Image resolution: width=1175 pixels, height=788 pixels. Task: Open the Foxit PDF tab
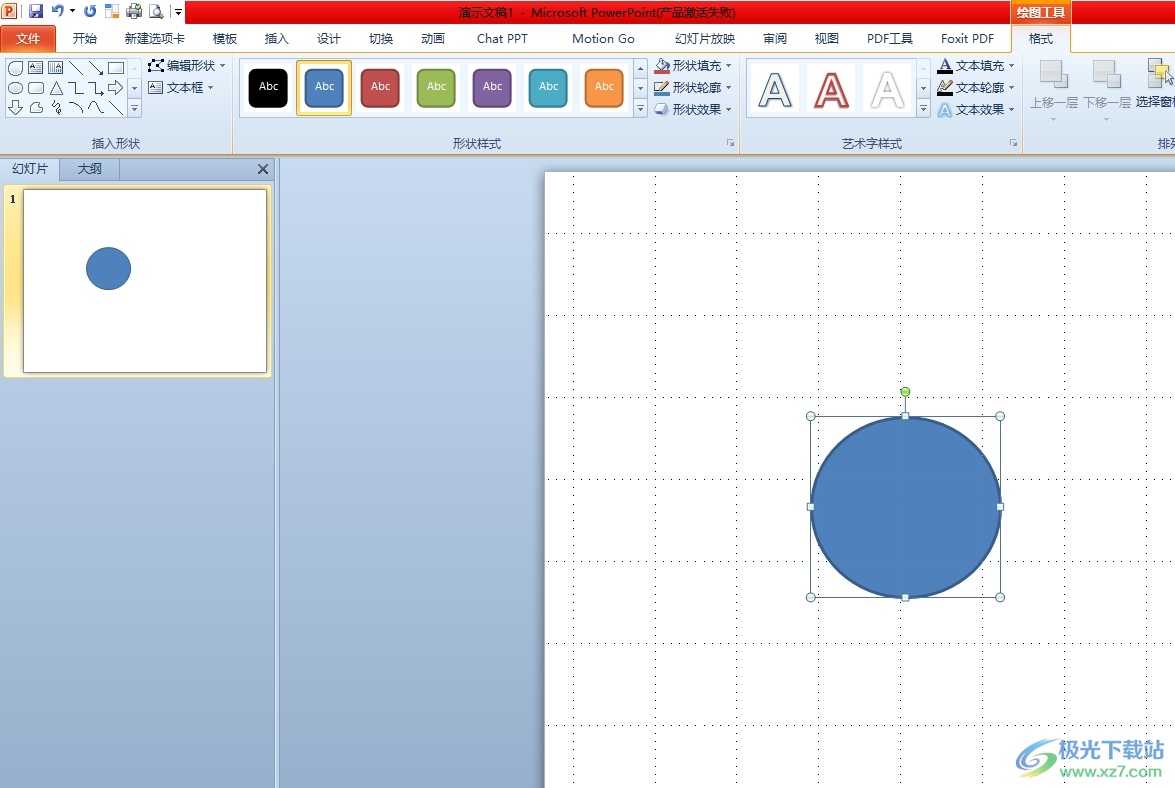pyautogui.click(x=967, y=38)
